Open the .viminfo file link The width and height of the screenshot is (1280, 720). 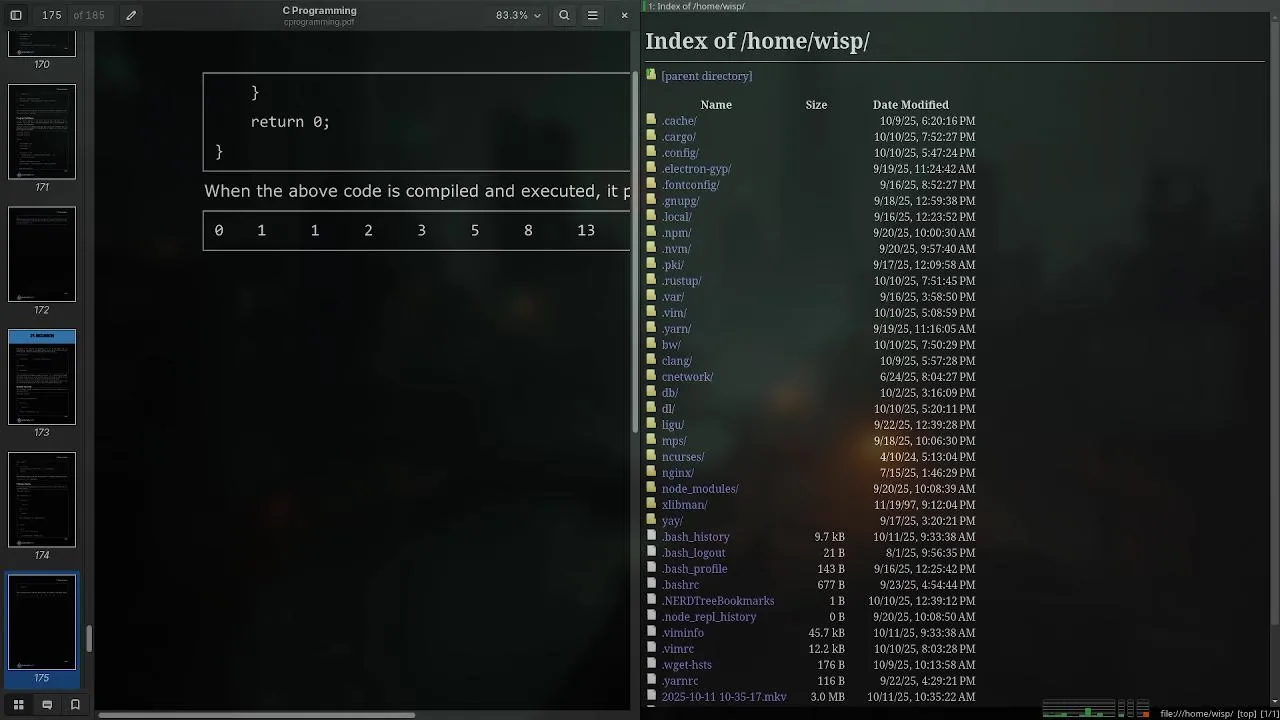(x=682, y=633)
